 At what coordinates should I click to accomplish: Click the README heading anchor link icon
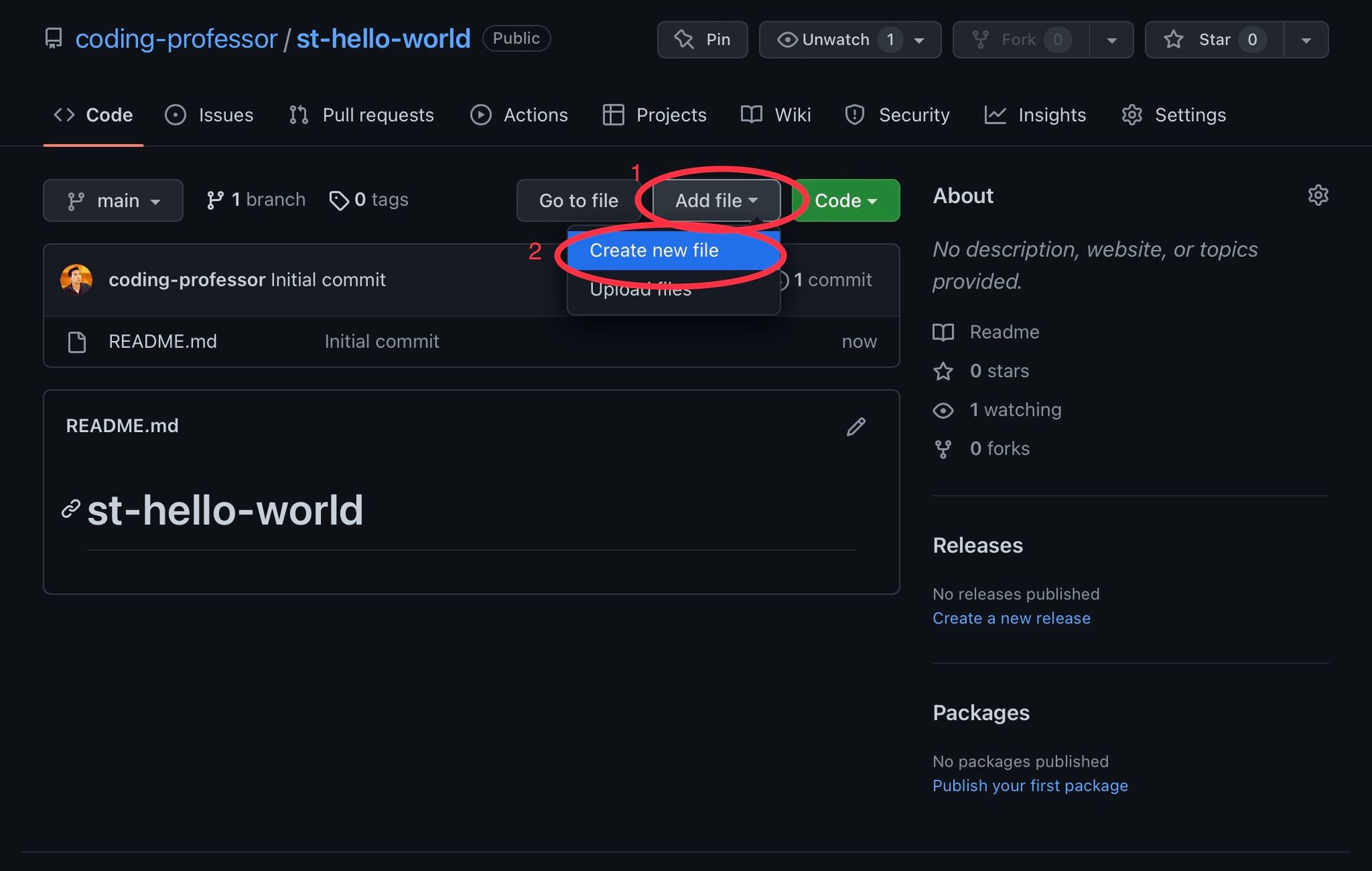tap(71, 509)
